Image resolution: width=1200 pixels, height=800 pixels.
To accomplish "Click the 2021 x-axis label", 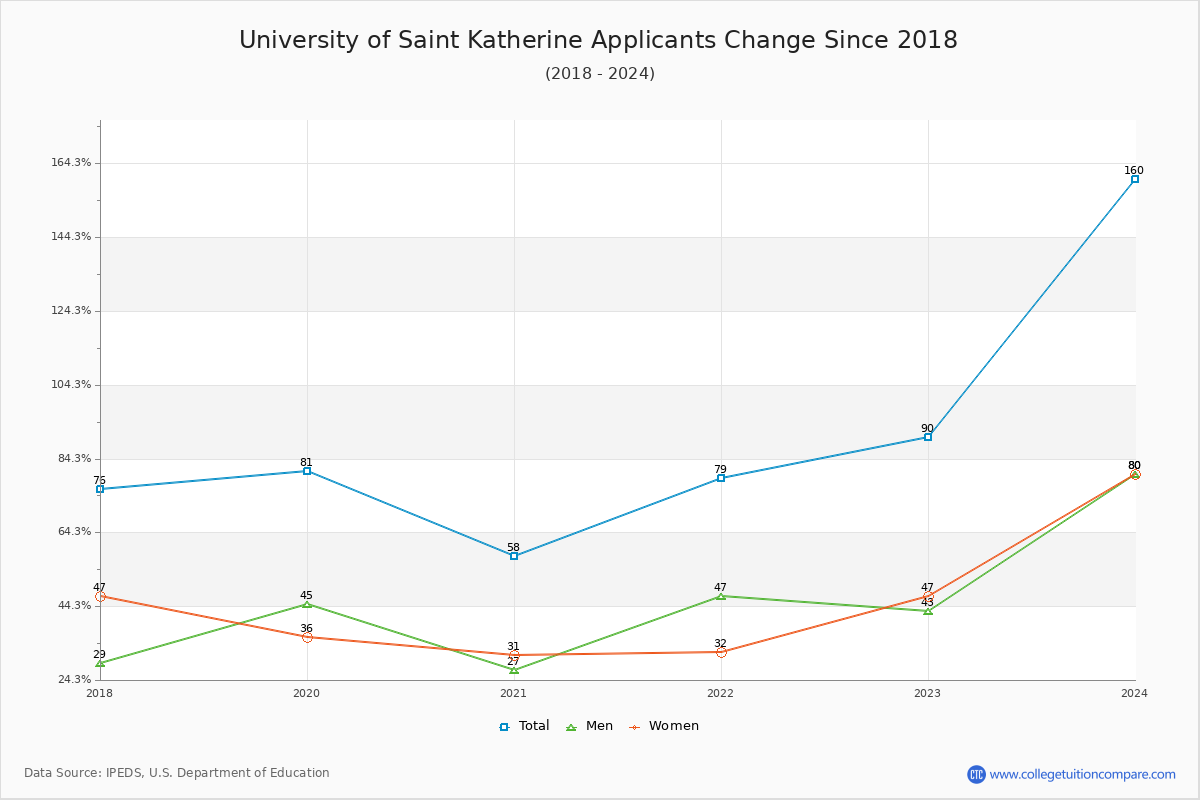I will coord(514,693).
